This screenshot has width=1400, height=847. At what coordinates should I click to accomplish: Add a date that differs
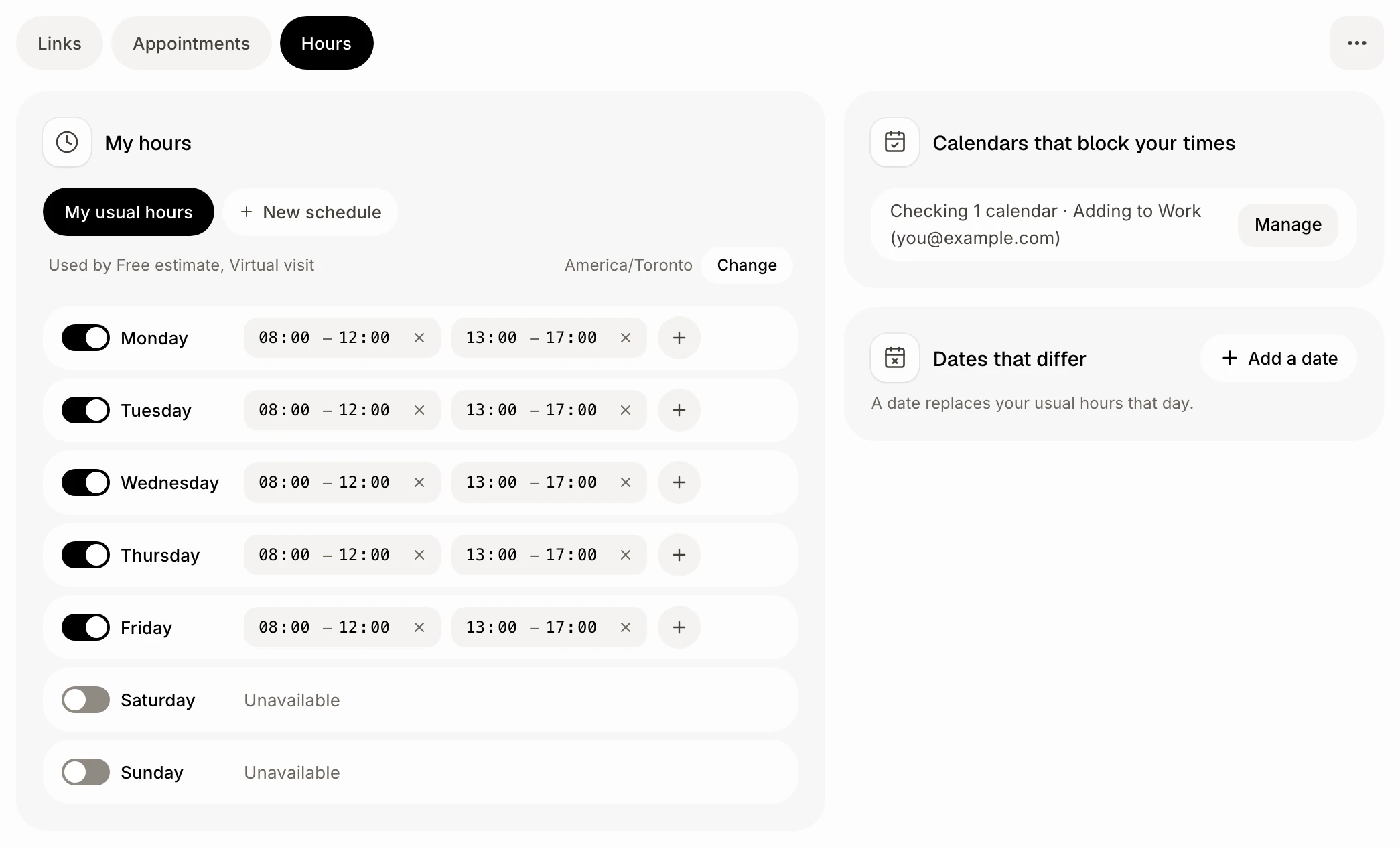tap(1279, 358)
